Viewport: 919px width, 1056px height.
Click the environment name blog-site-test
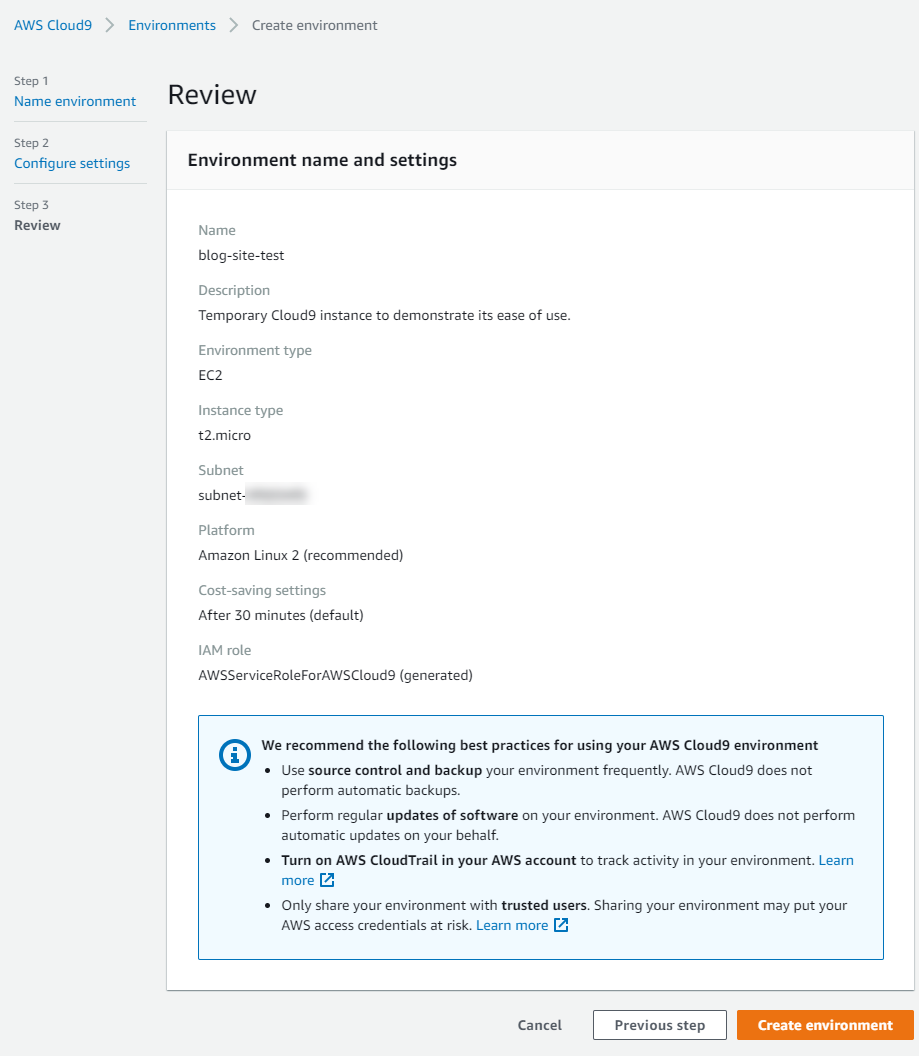coord(241,255)
